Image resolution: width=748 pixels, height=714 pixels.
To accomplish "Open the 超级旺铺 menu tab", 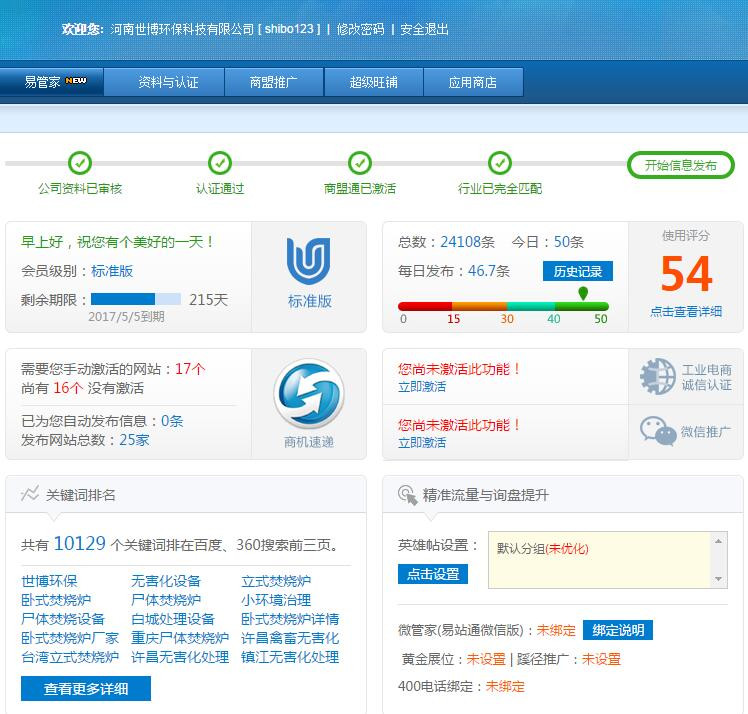I will [x=374, y=82].
